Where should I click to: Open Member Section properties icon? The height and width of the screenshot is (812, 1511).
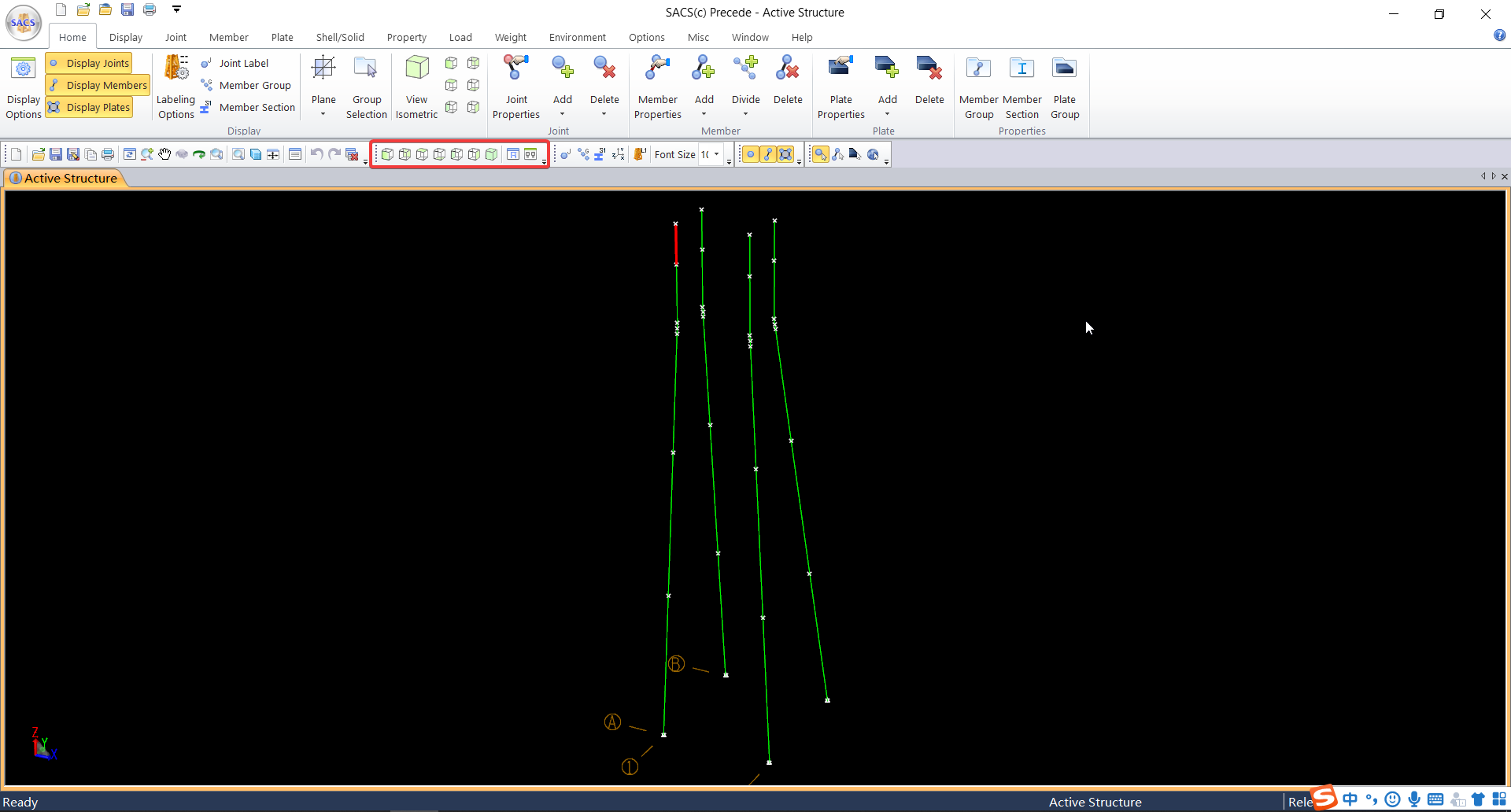pyautogui.click(x=1021, y=87)
